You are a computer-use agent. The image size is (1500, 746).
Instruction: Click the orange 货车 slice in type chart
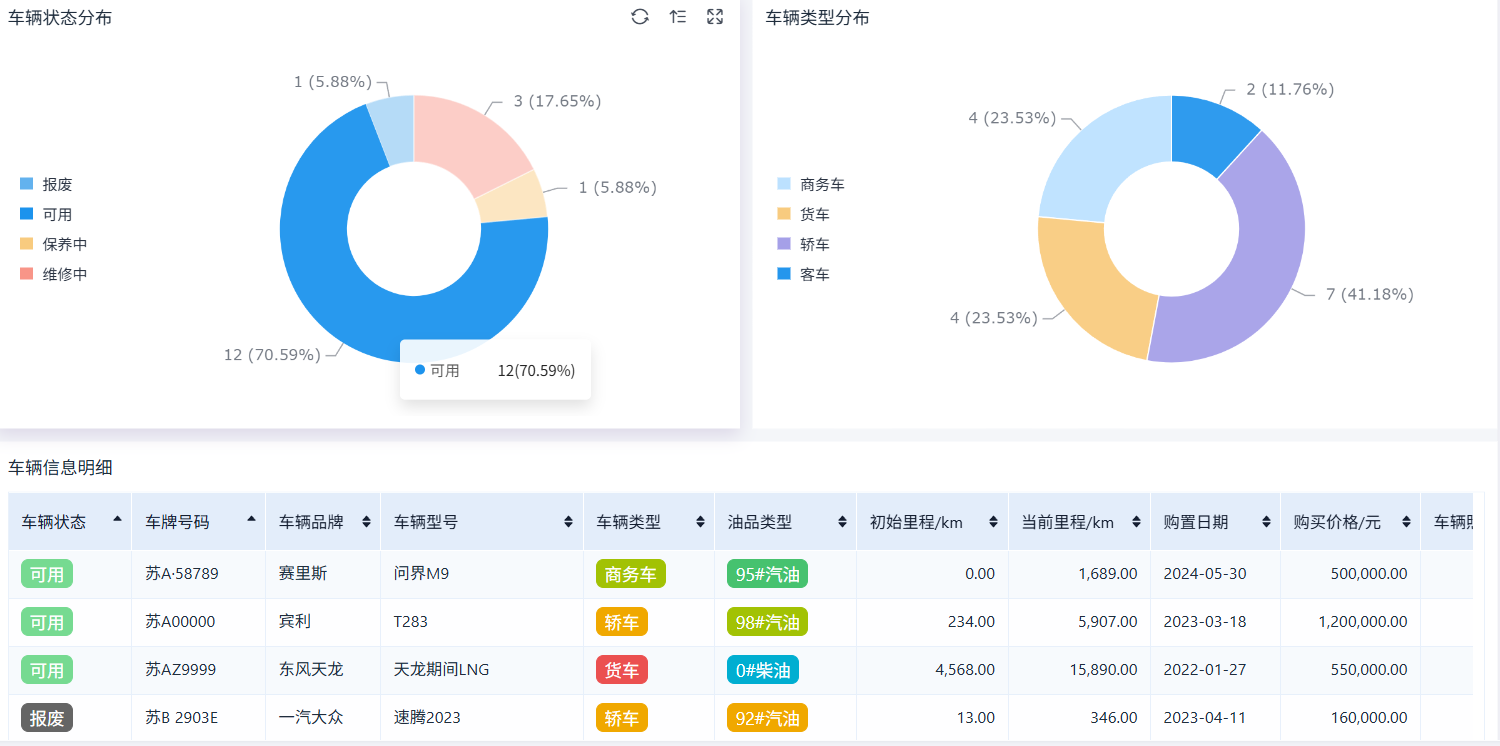[1092, 290]
